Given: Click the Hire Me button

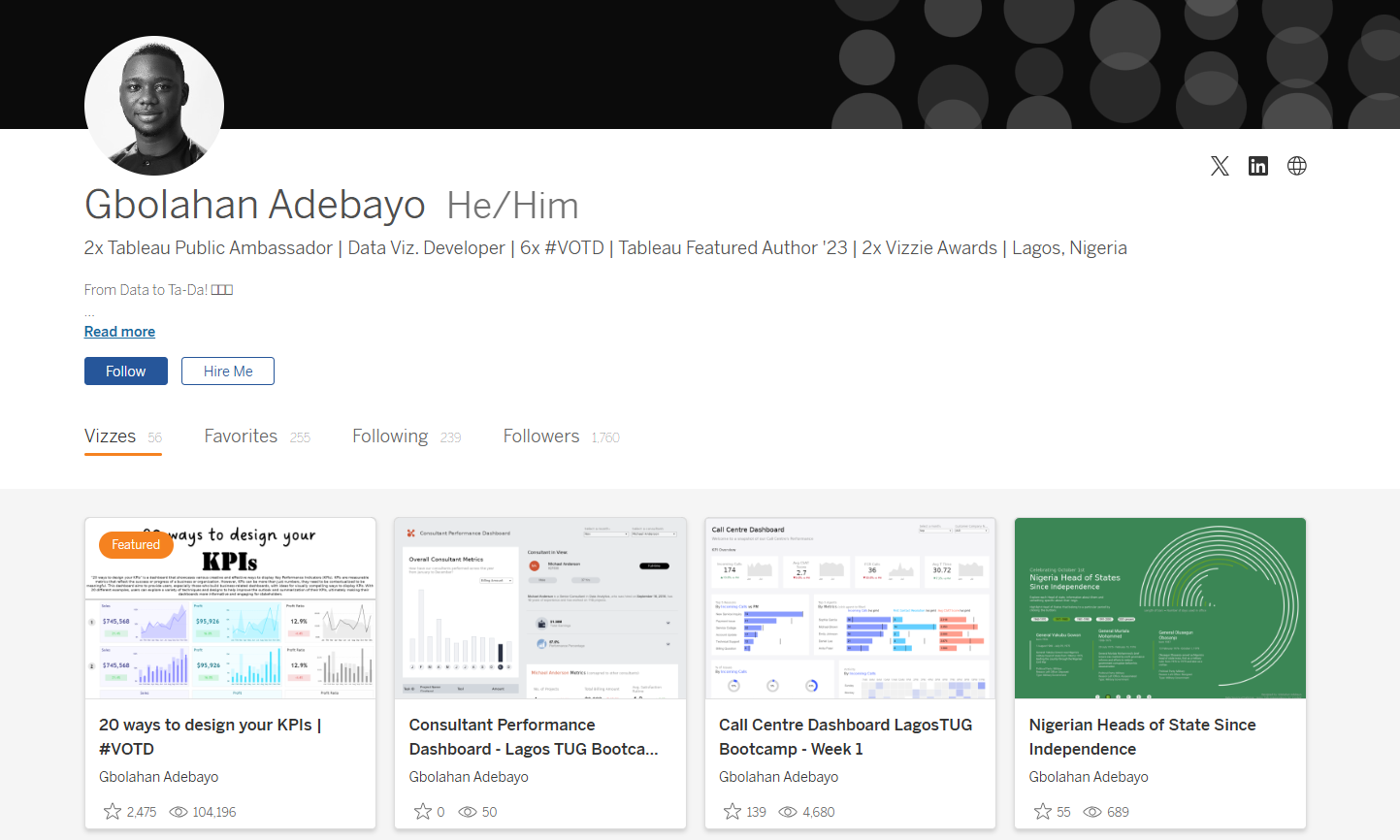Looking at the screenshot, I should [x=228, y=372].
